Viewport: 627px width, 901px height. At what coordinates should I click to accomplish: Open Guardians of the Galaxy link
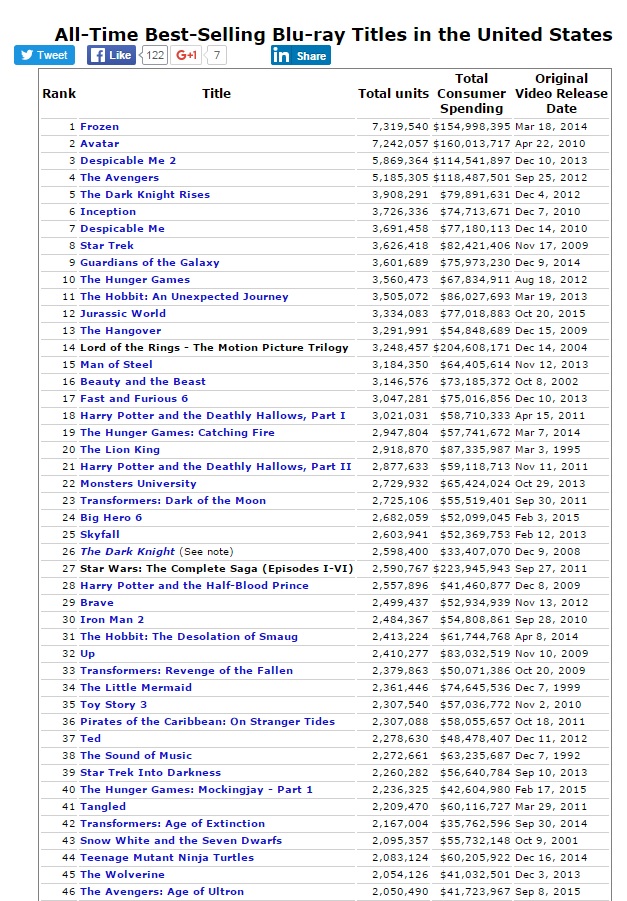pyautogui.click(x=150, y=263)
